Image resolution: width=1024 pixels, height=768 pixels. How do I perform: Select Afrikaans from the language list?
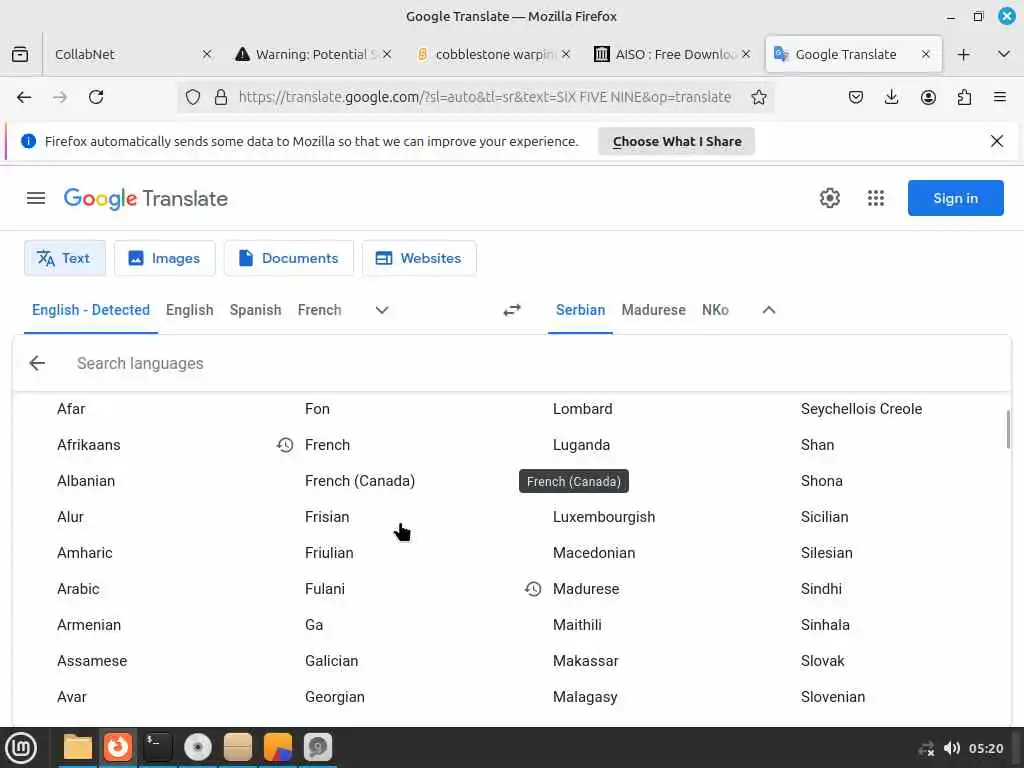pyautogui.click(x=89, y=445)
